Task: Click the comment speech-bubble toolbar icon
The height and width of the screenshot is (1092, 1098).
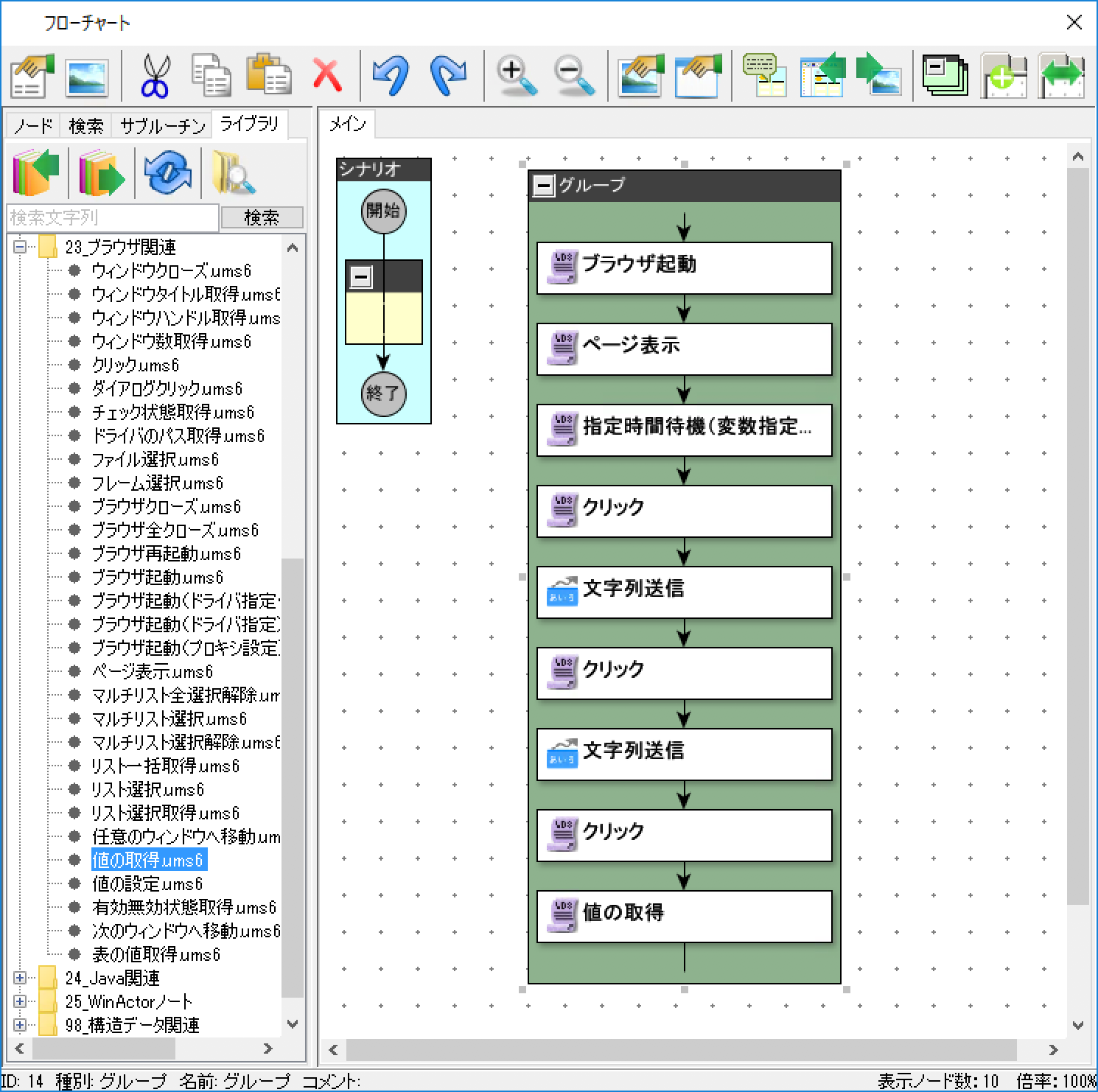Action: click(763, 75)
